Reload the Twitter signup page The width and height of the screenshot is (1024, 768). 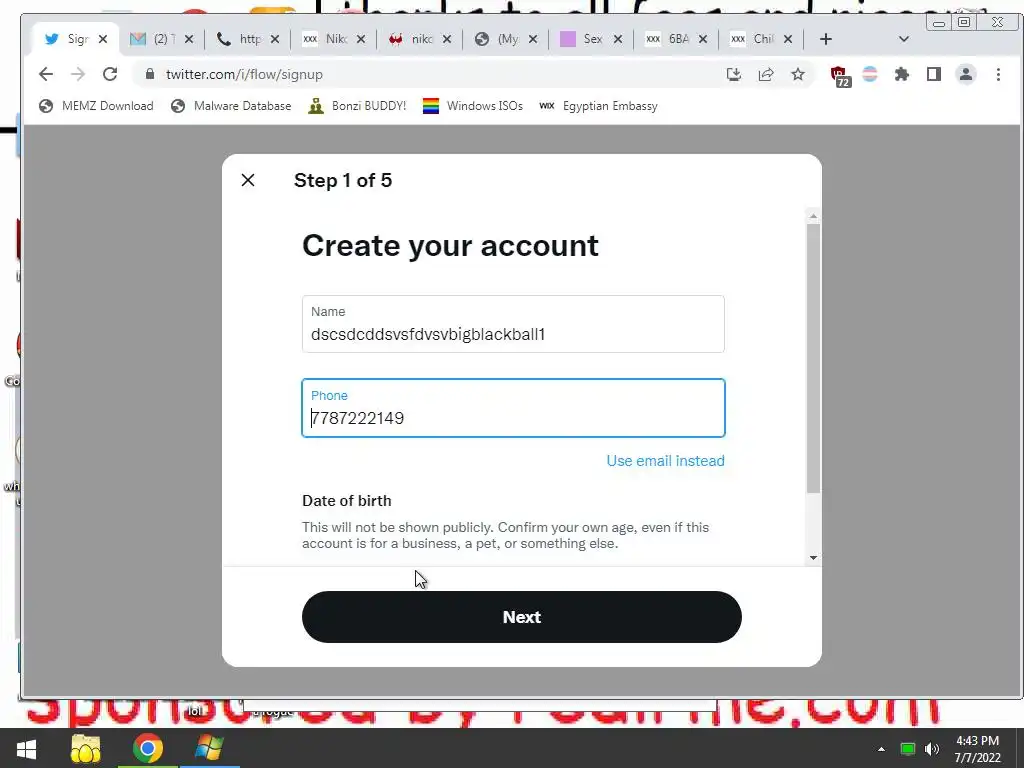click(x=110, y=74)
